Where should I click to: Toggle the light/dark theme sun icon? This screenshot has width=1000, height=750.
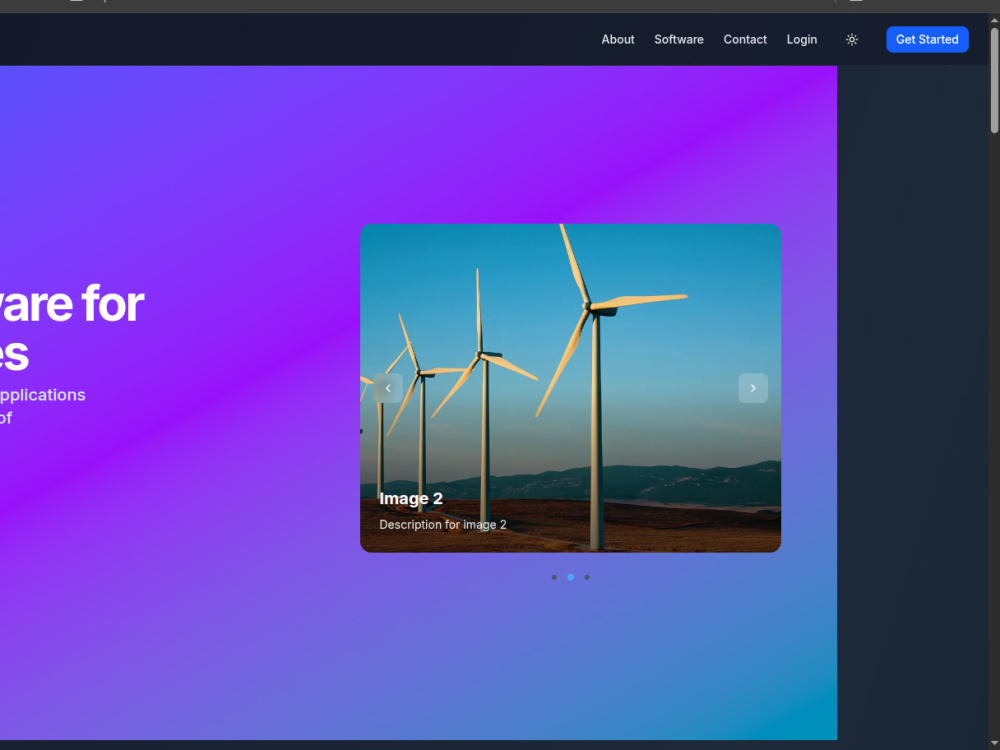(x=851, y=40)
